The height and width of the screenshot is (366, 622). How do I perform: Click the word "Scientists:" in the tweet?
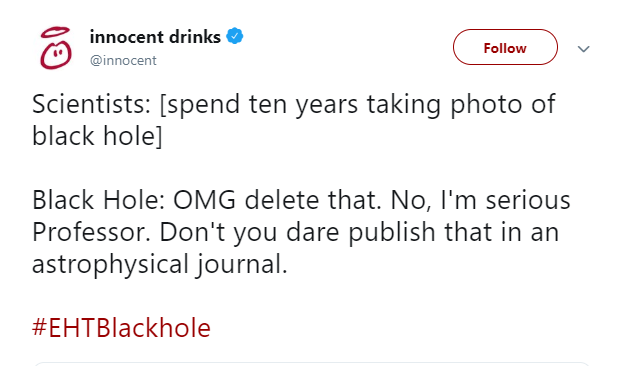(x=92, y=104)
